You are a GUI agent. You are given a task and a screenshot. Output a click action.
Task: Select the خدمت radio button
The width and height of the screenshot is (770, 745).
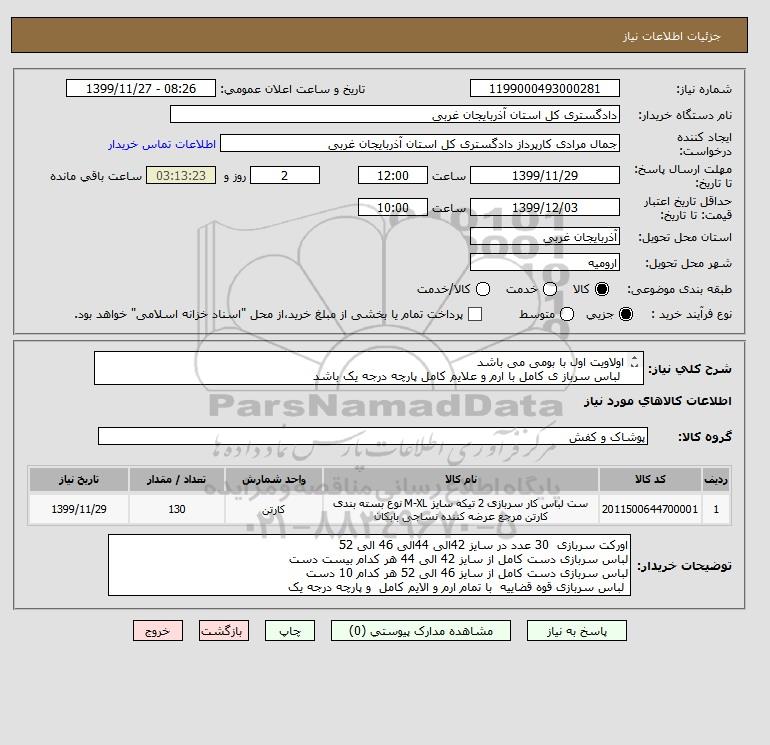(x=550, y=289)
